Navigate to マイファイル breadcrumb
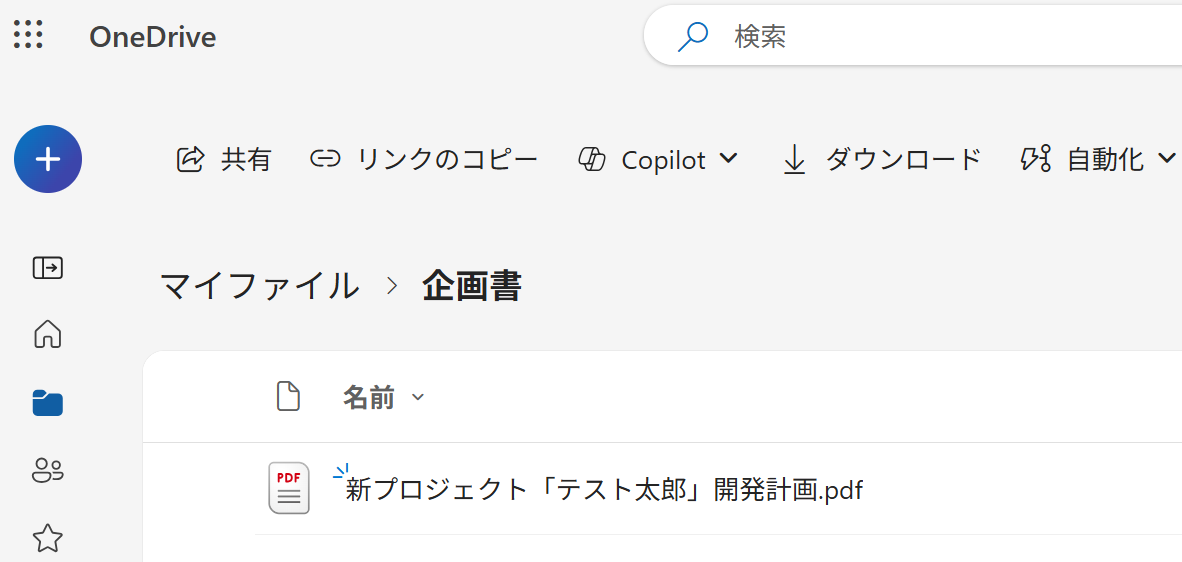Screen dimensions: 1182x562 click(260, 287)
